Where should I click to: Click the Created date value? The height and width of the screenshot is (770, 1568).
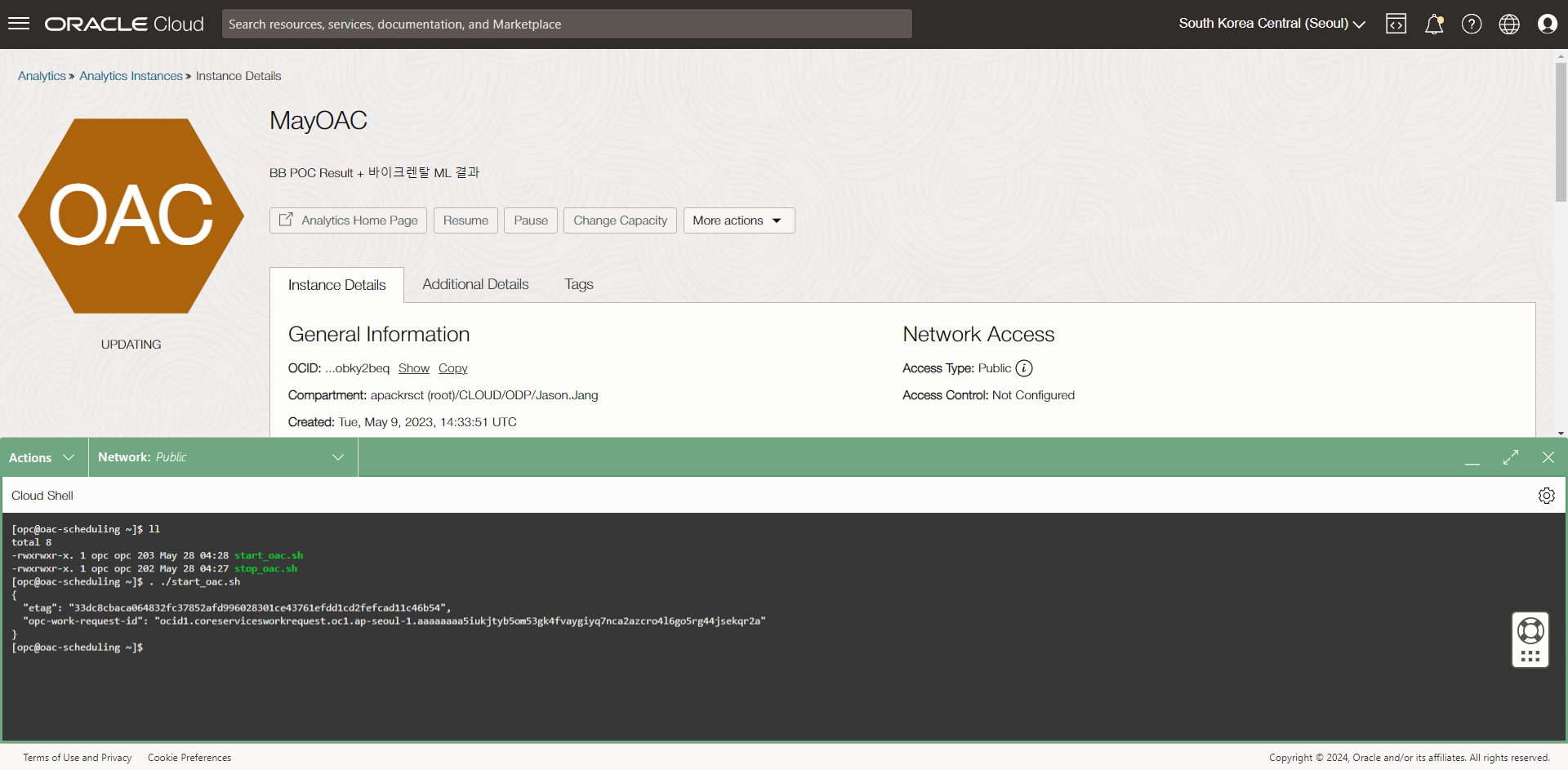(428, 422)
